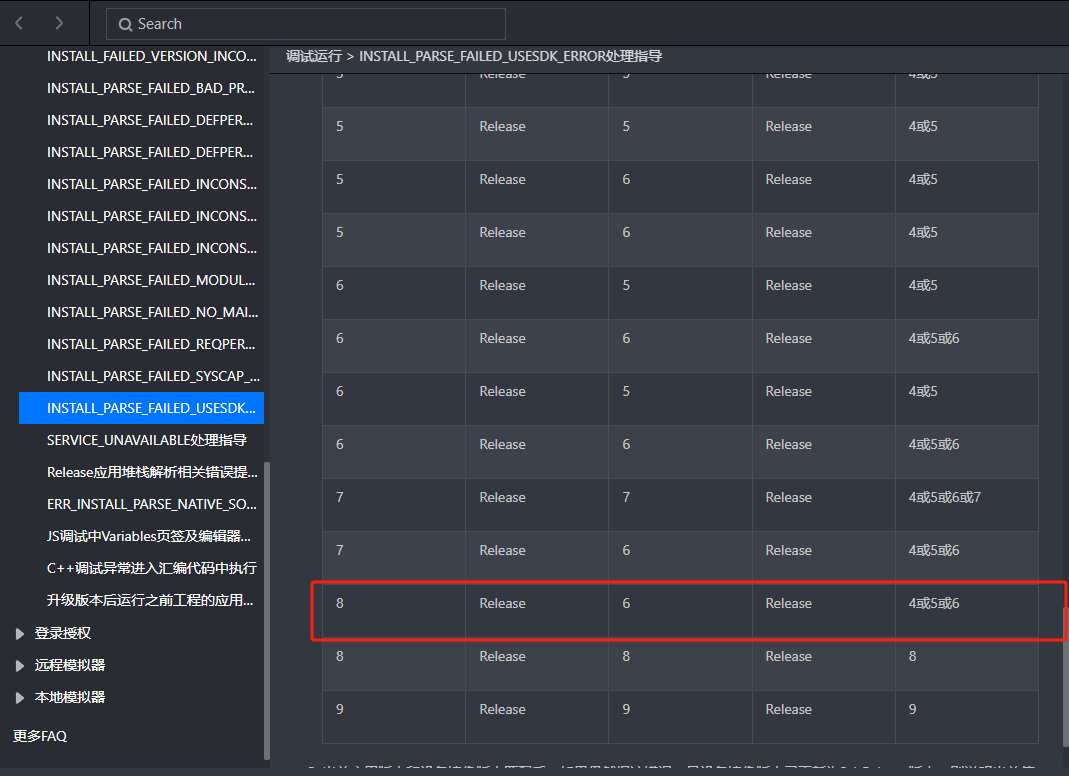1069x776 pixels.
Task: Click the back navigation arrow
Action: click(17, 23)
